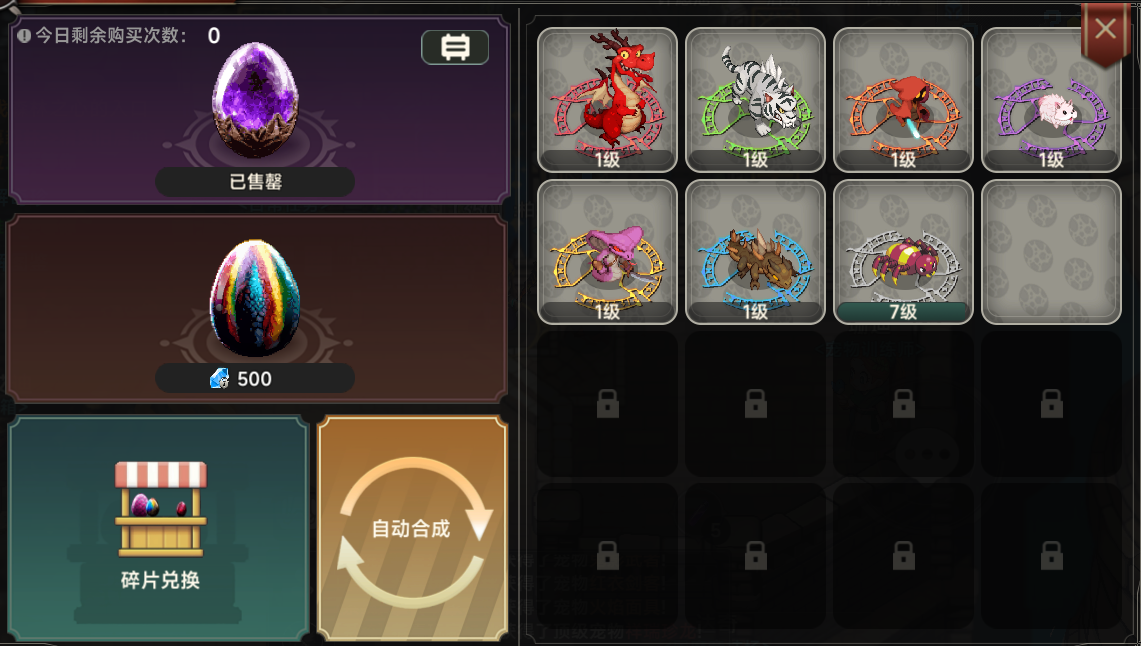The image size is (1141, 646).
Task: Click the 已售罄 sold out label
Action: pyautogui.click(x=255, y=181)
